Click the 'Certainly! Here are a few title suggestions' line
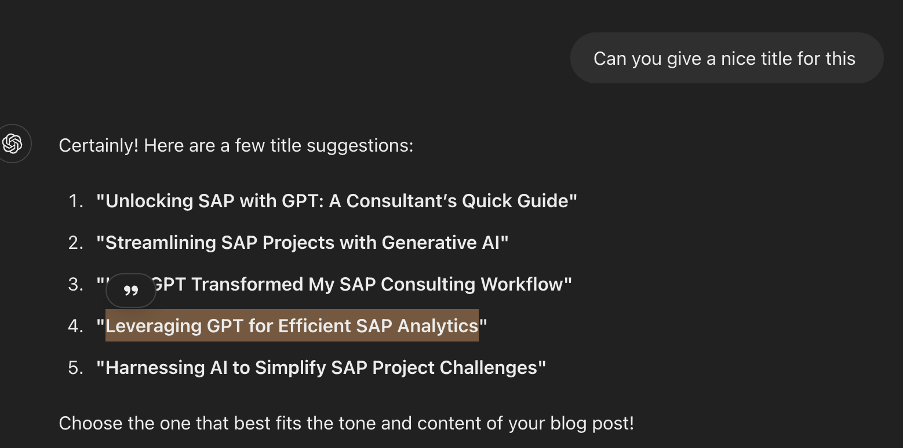Screen dimensions: 904x448 (236, 145)
